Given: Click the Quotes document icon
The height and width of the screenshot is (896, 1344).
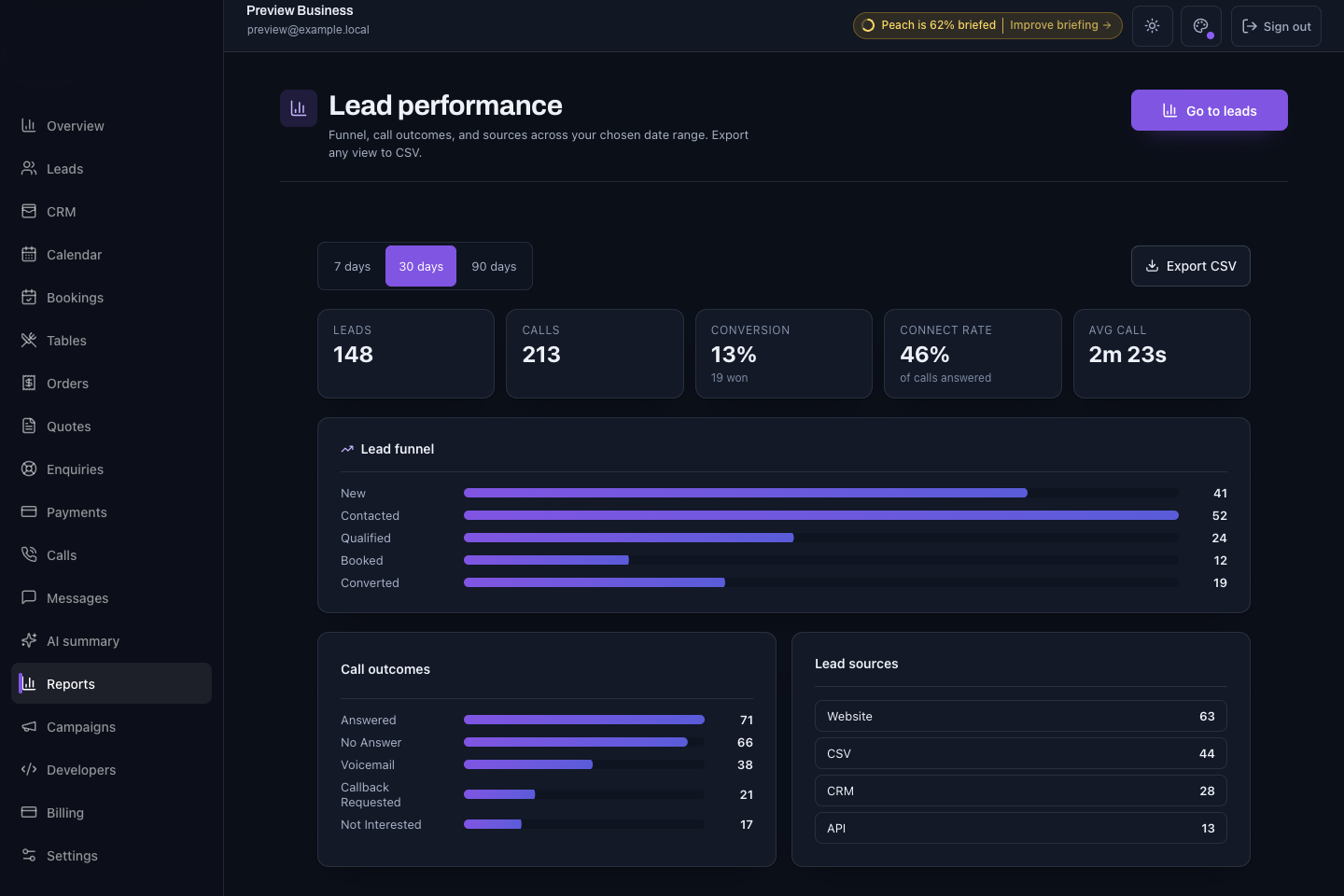Looking at the screenshot, I should (29, 426).
